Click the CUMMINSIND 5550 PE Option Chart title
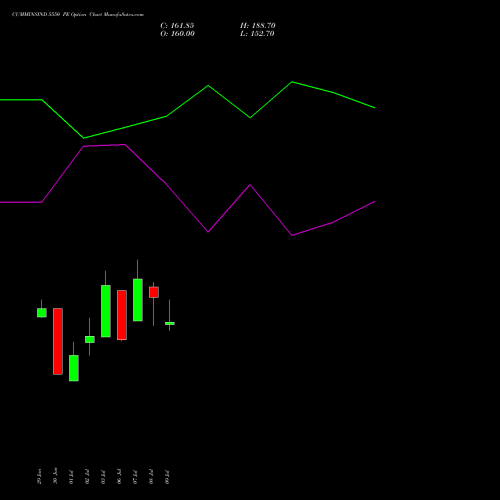Image resolution: width=500 pixels, height=500 pixels. (78, 15)
